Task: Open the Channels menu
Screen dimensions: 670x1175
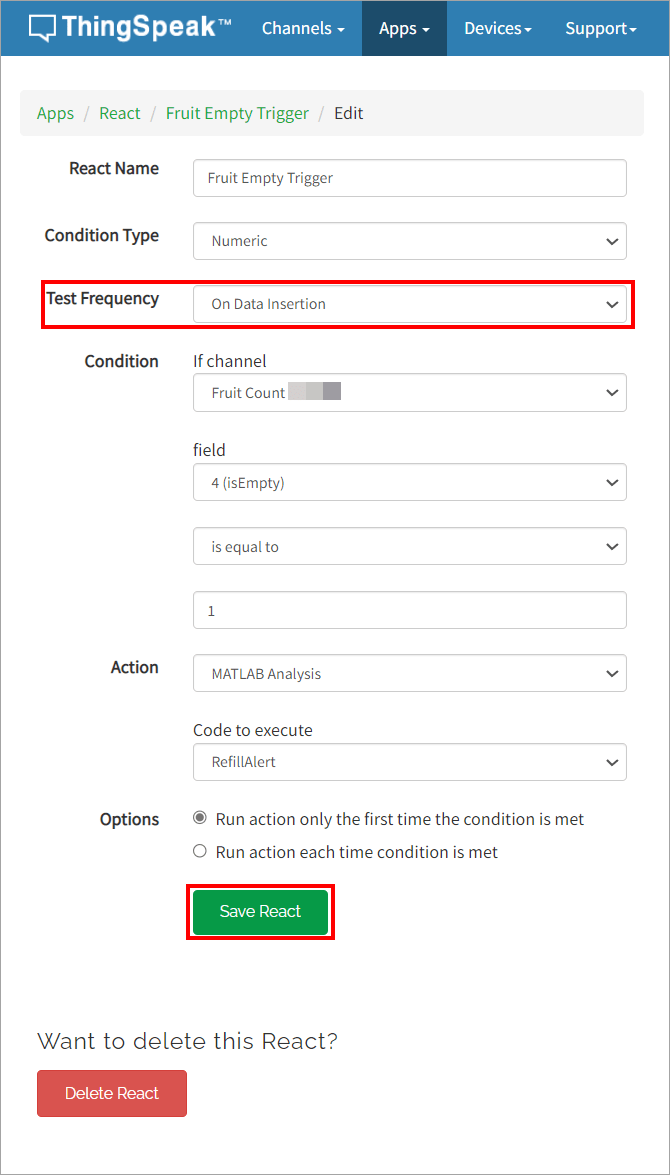Action: pos(302,28)
